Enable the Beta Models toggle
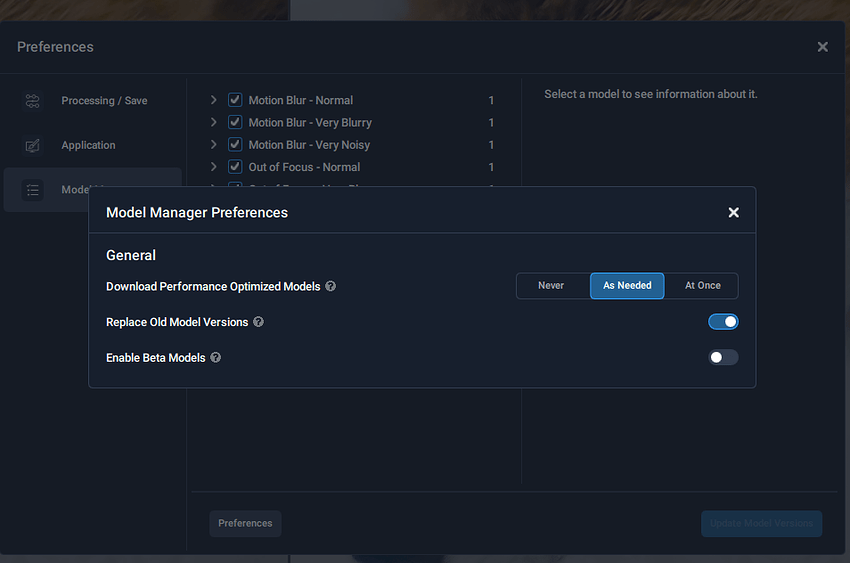Screen dimensions: 850x563 coord(723,357)
